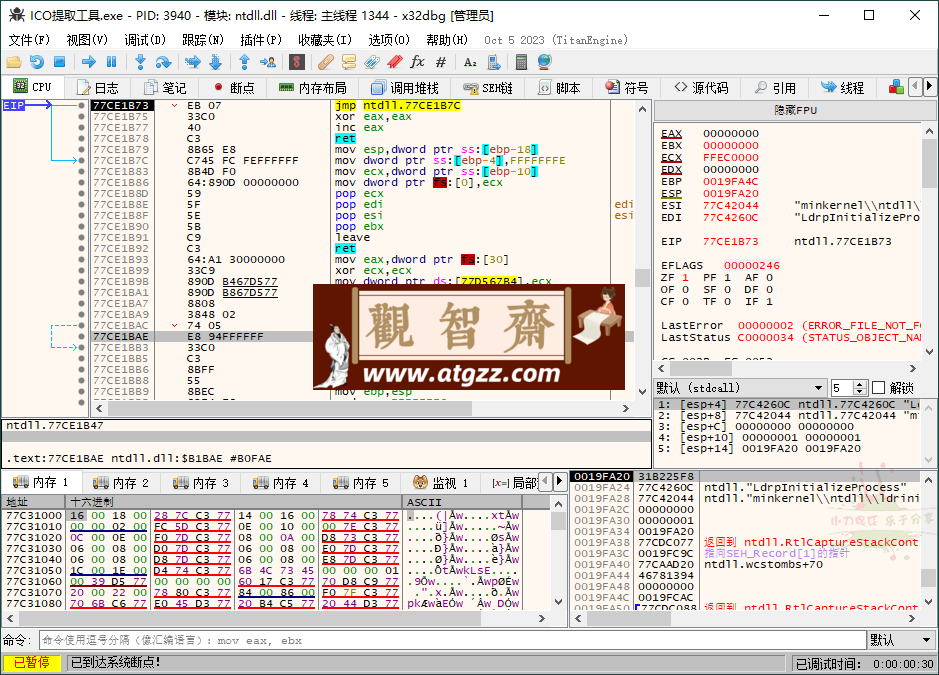Screen dimensions: 939x675
Task: Open the 帮助(H) menu
Action: pos(447,40)
